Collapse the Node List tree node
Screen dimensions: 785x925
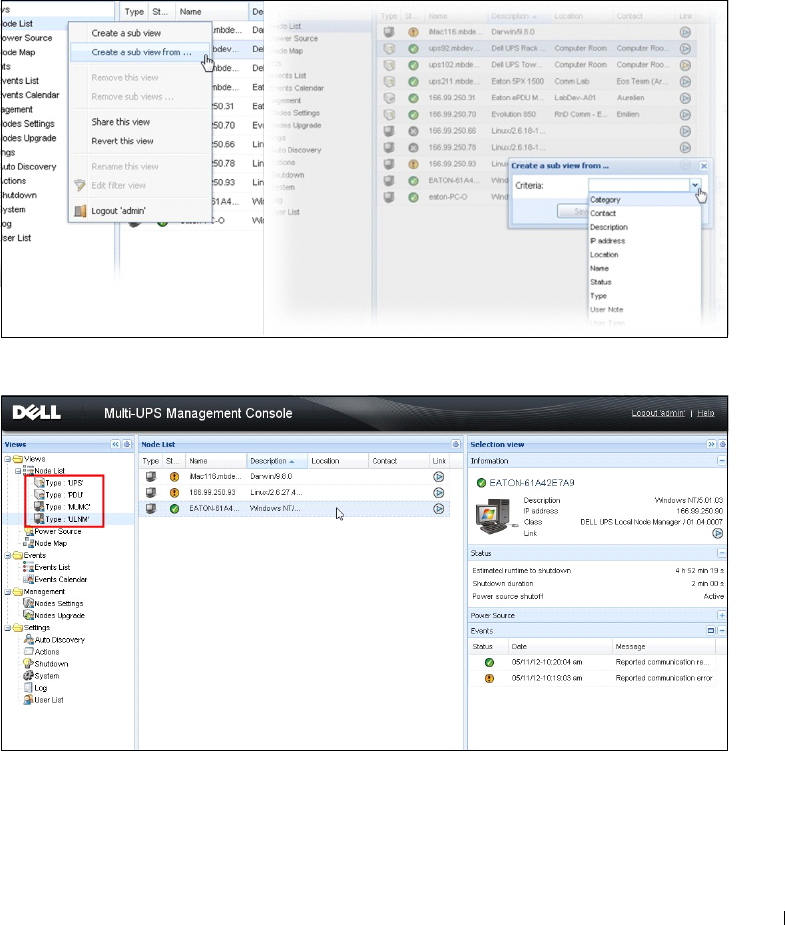point(18,471)
